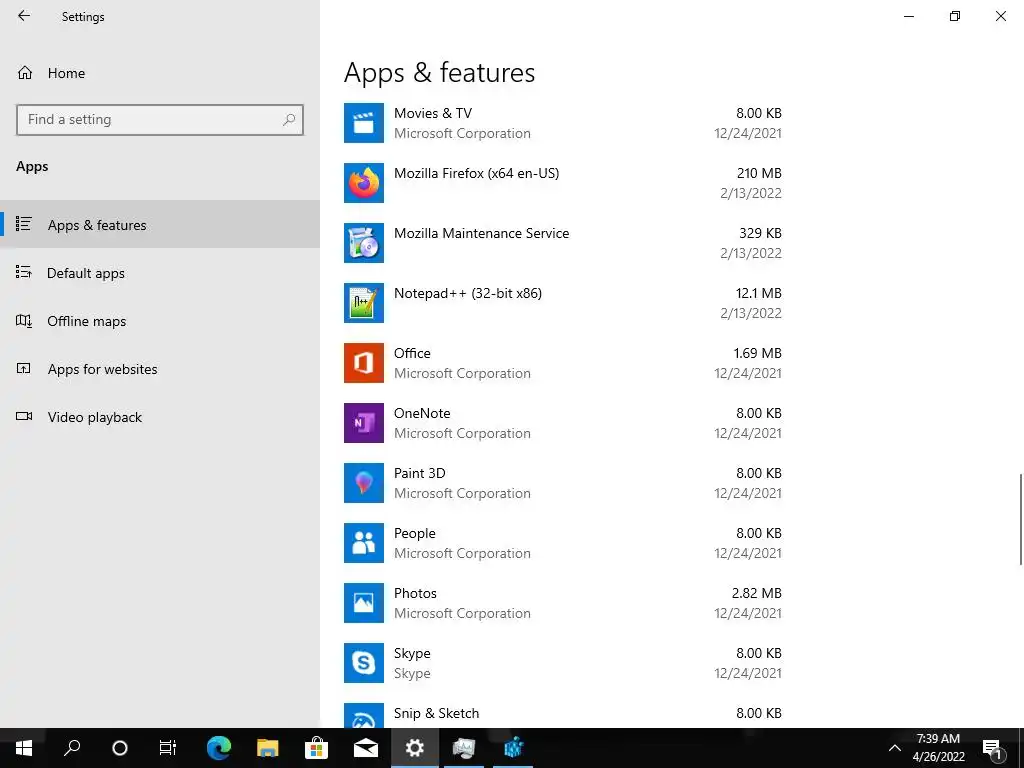Click the Office app icon
1024x768 pixels.
[x=364, y=363]
